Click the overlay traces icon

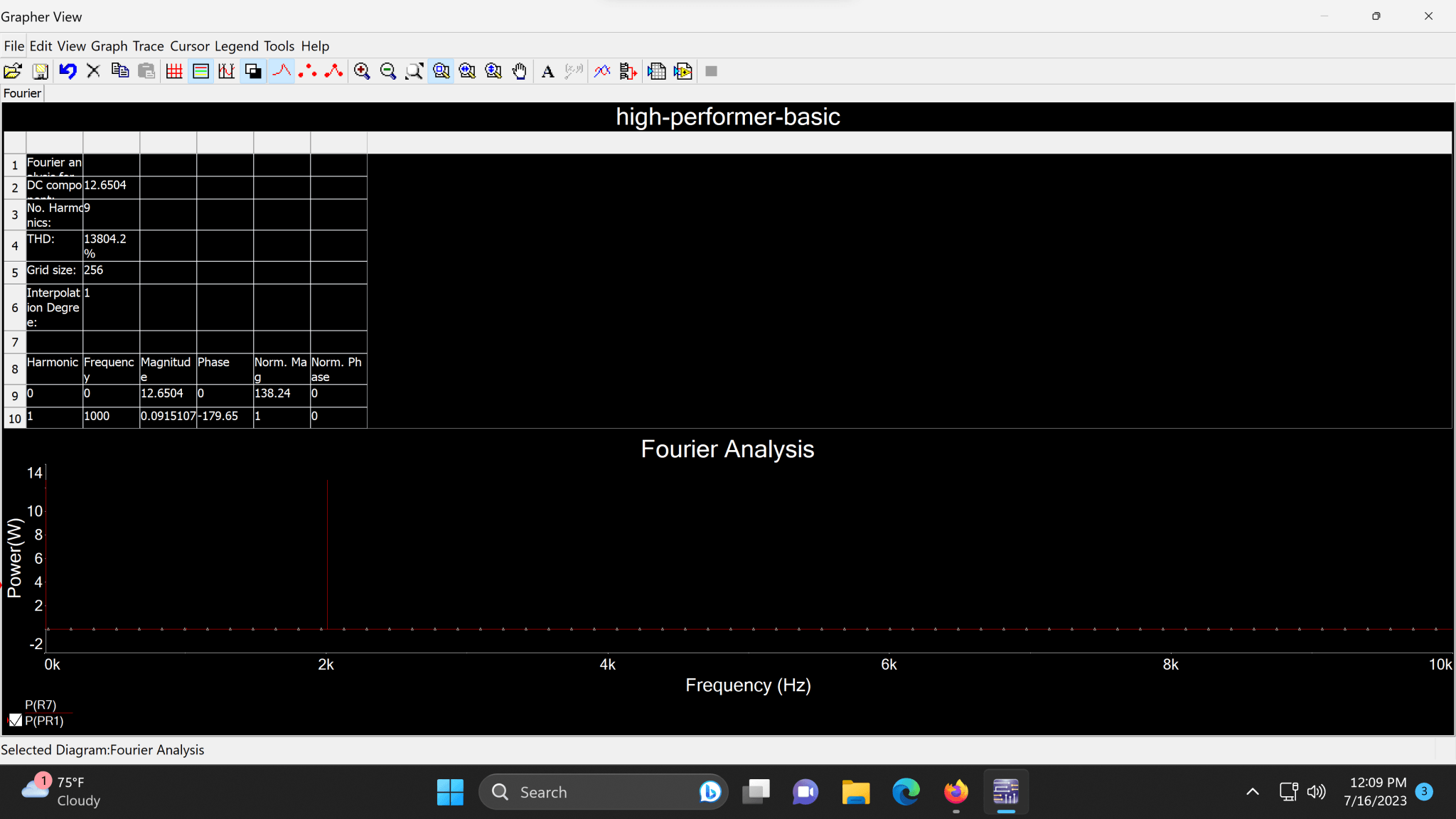click(602, 71)
